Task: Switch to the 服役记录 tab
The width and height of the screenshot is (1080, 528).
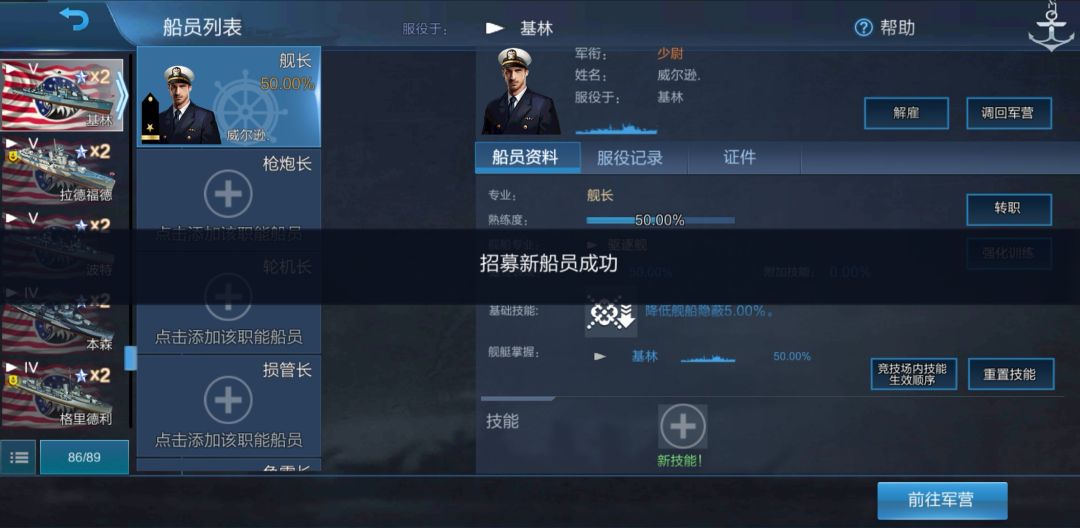Action: [630, 158]
